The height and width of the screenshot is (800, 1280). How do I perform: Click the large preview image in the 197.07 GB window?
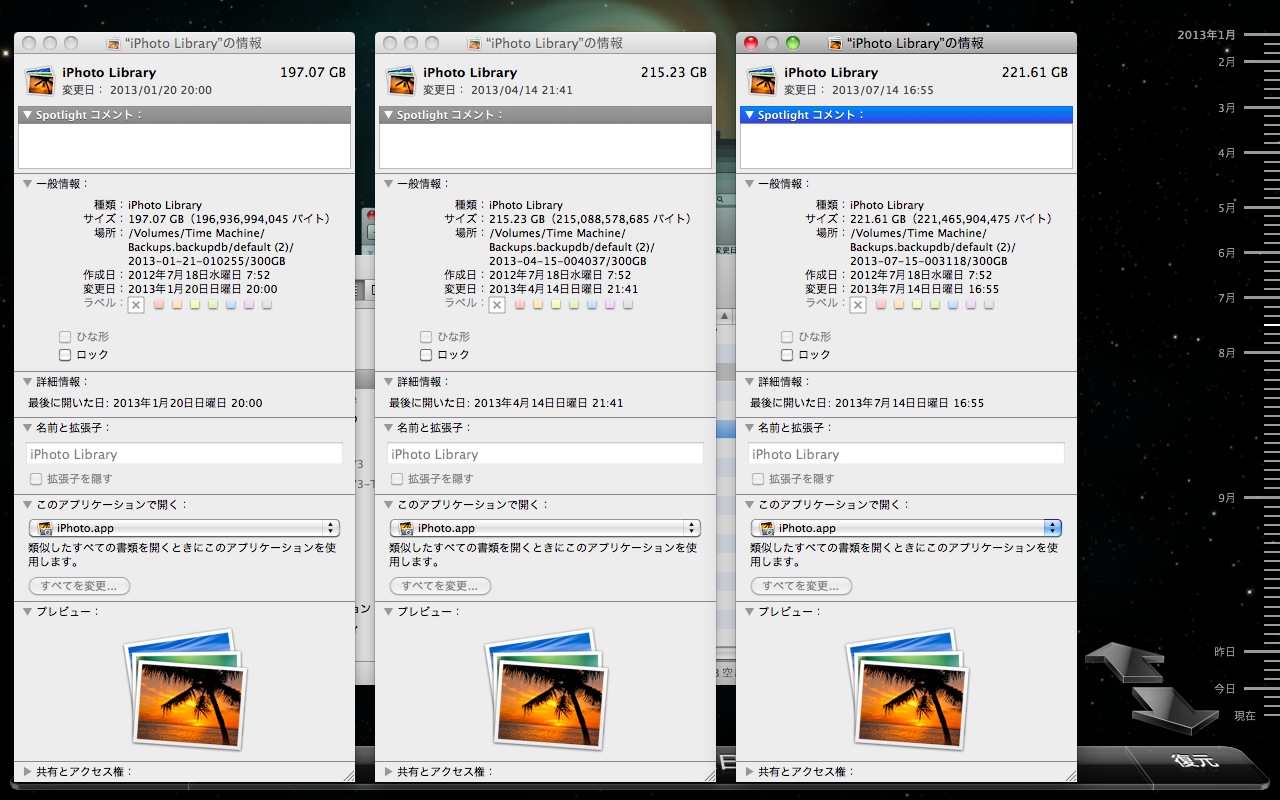[184, 689]
